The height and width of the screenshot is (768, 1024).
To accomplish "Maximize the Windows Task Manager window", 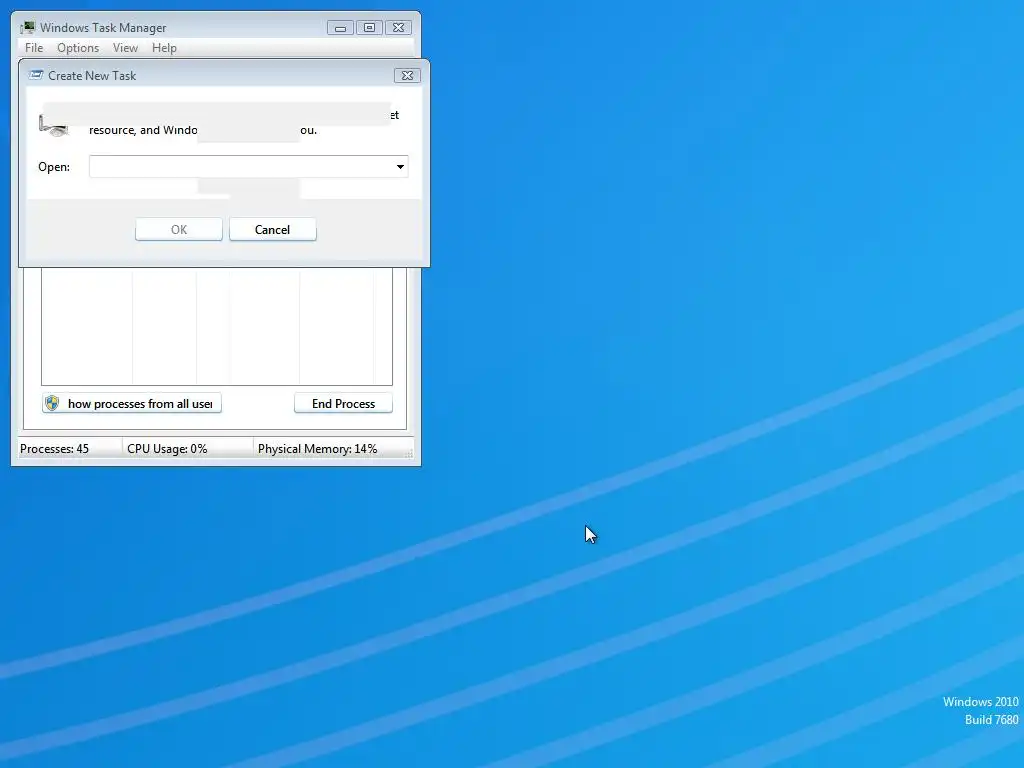I will [x=369, y=27].
